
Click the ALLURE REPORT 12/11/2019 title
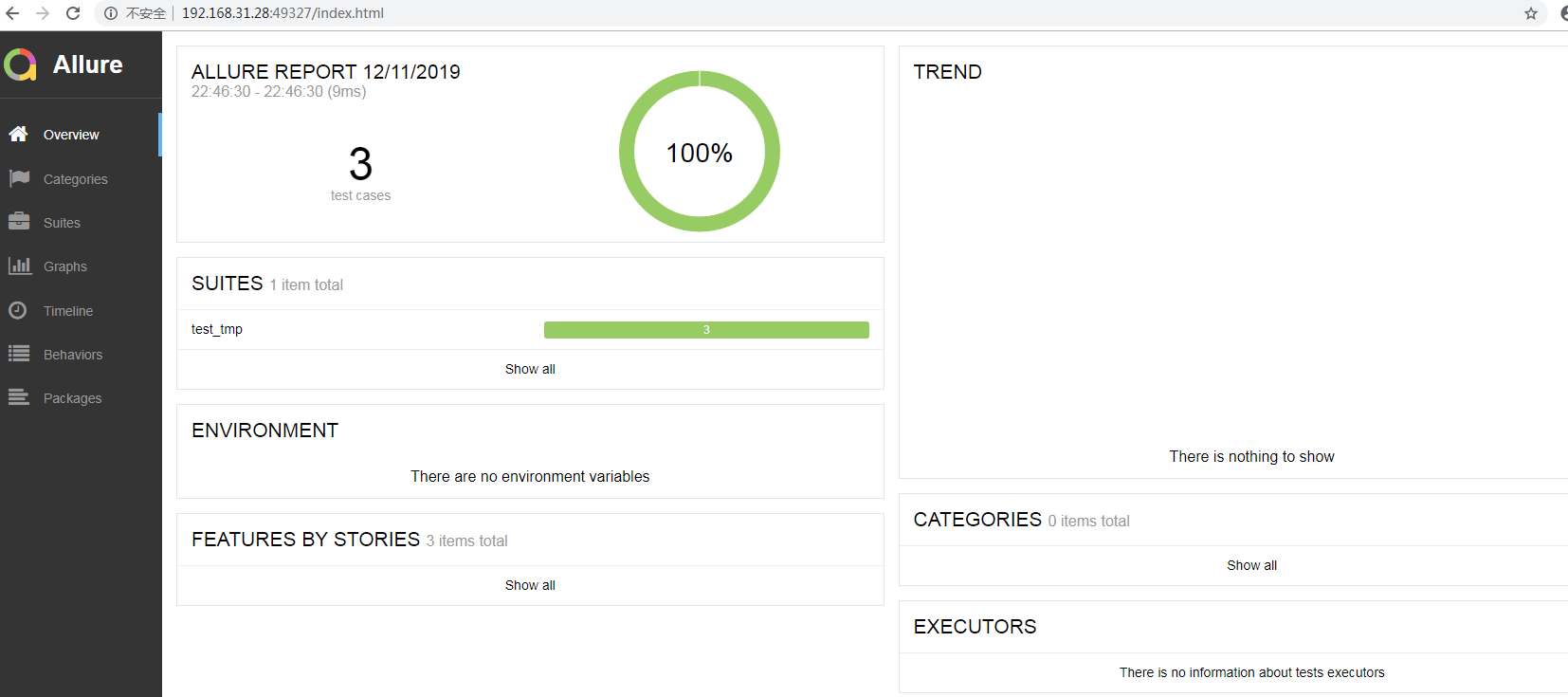pyautogui.click(x=326, y=72)
